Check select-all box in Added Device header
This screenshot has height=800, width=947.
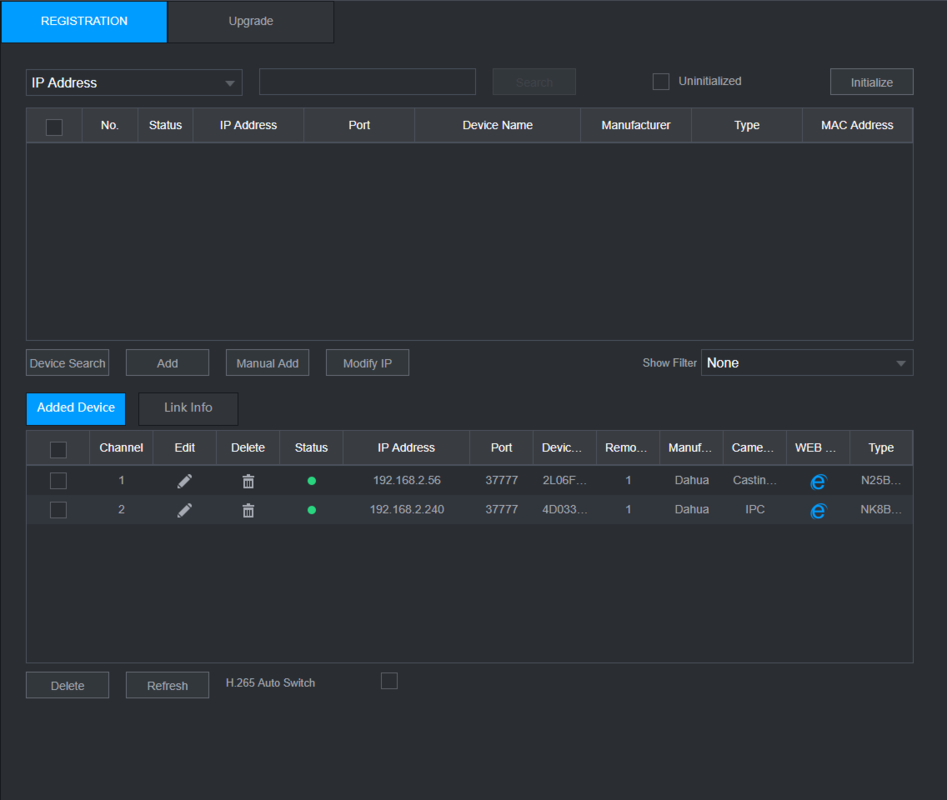pyautogui.click(x=58, y=449)
